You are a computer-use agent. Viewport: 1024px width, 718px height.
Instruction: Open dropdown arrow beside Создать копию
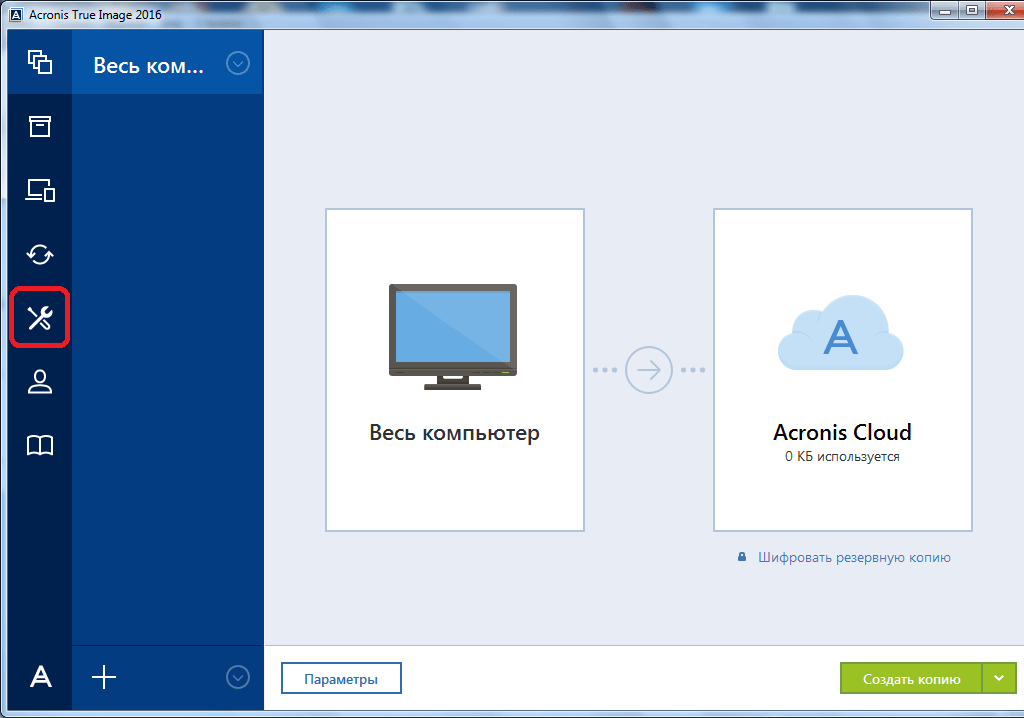[998, 678]
